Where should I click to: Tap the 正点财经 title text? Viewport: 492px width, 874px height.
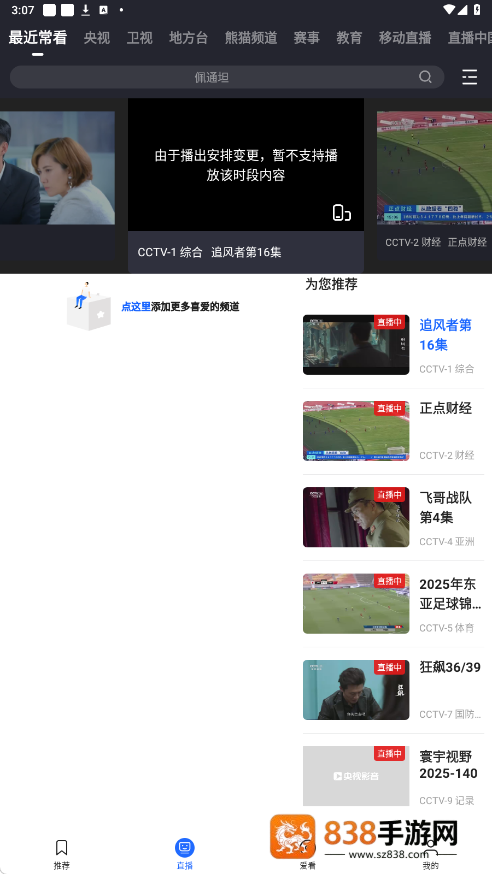point(446,408)
